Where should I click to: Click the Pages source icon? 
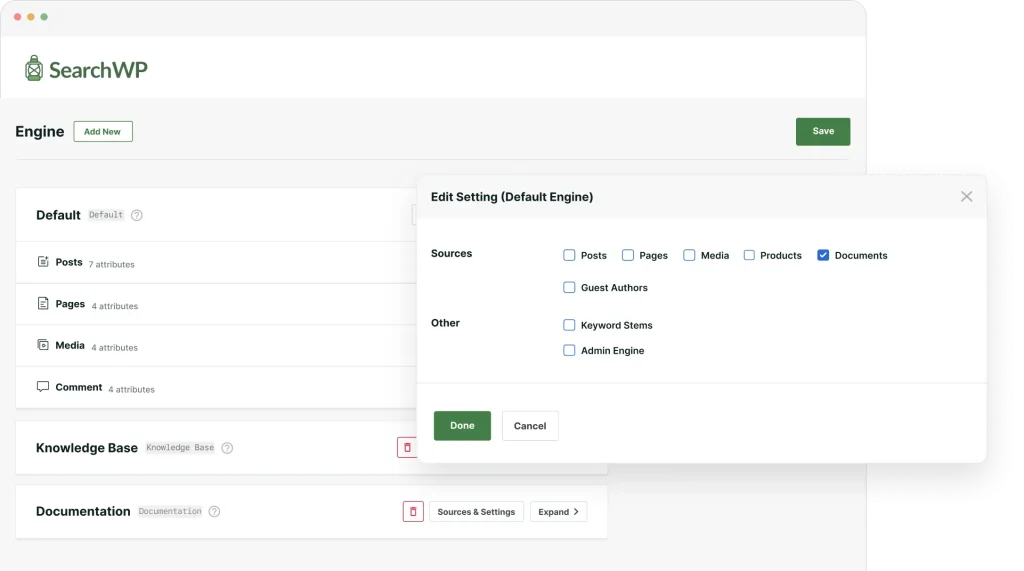(43, 303)
